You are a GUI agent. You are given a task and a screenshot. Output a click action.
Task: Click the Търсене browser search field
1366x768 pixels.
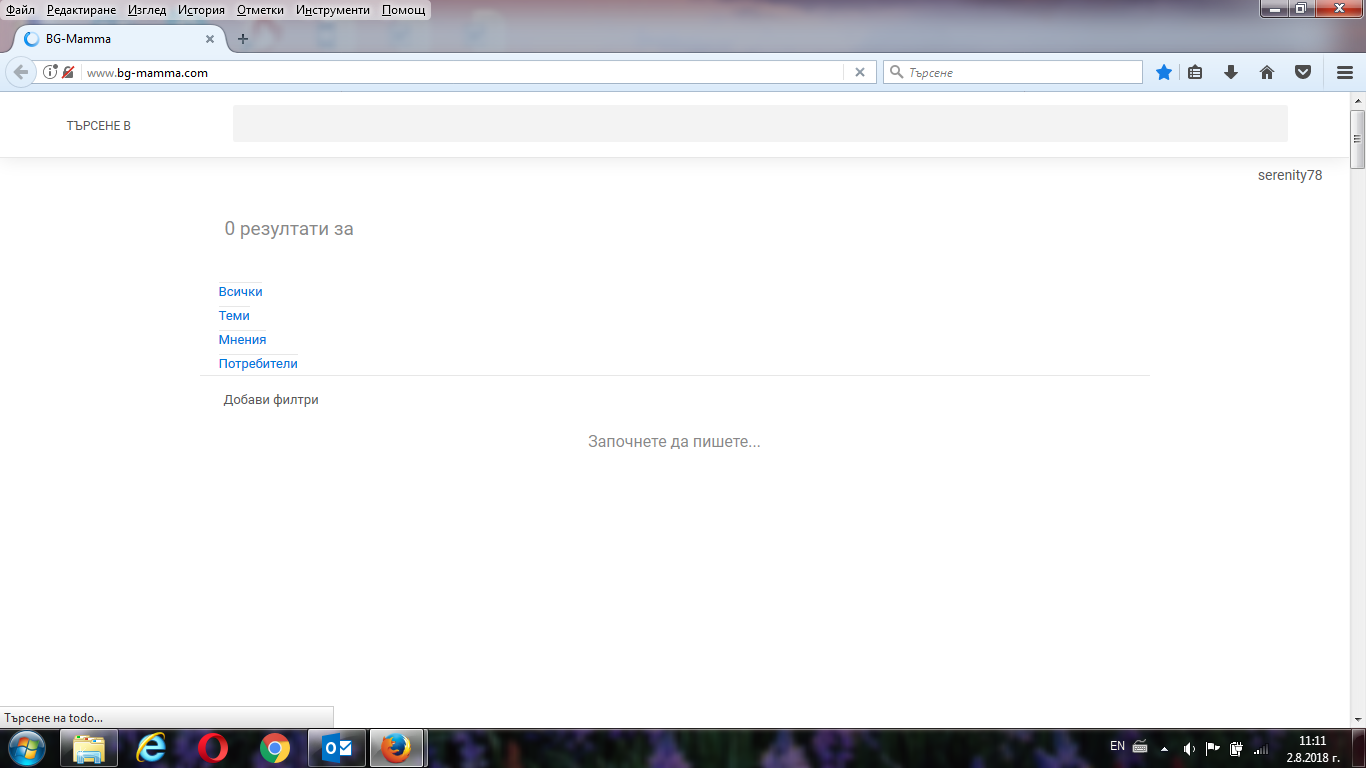pos(1020,72)
